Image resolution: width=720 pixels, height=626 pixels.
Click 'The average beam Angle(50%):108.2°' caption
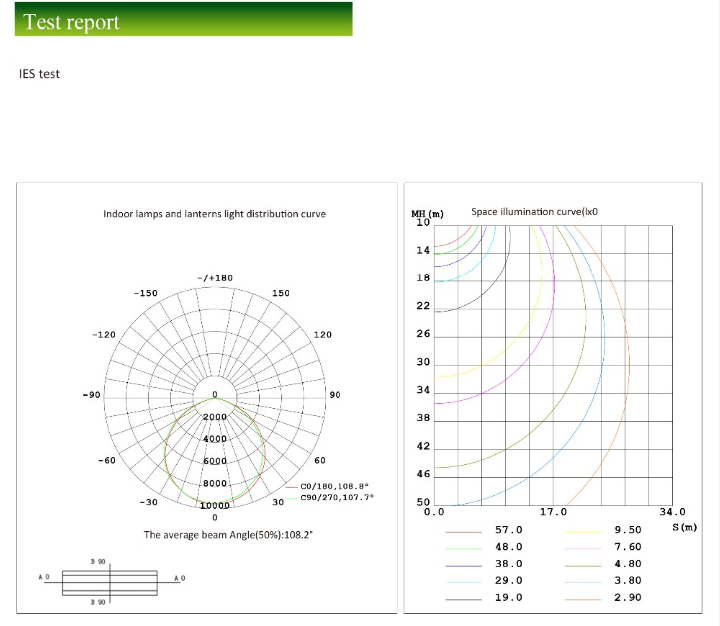[228, 535]
